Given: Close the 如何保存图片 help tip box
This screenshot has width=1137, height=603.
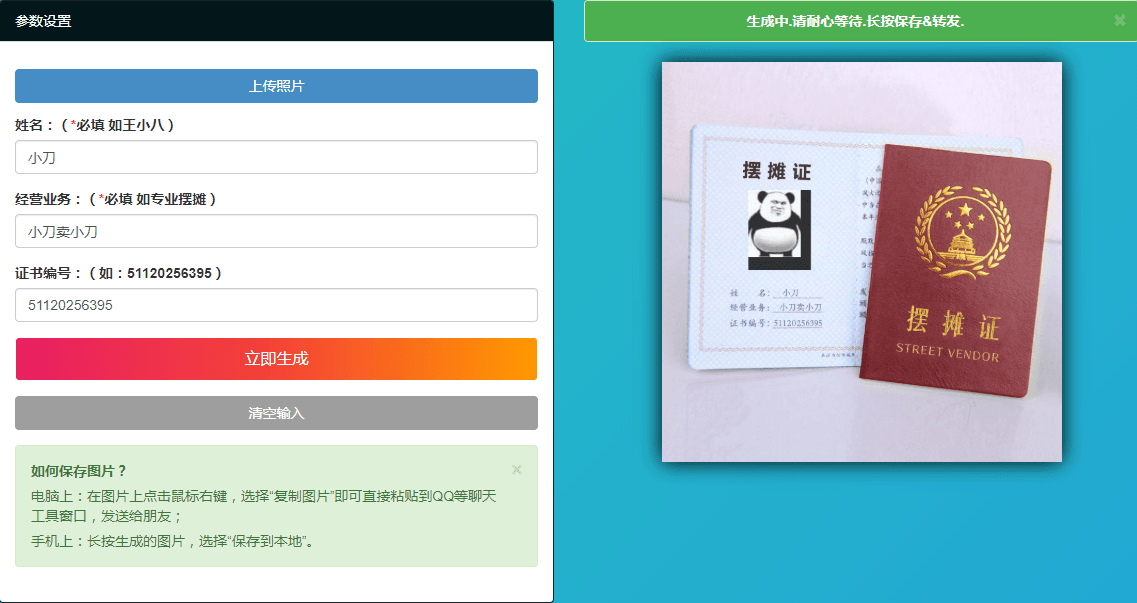Looking at the screenshot, I should click(x=516, y=469).
